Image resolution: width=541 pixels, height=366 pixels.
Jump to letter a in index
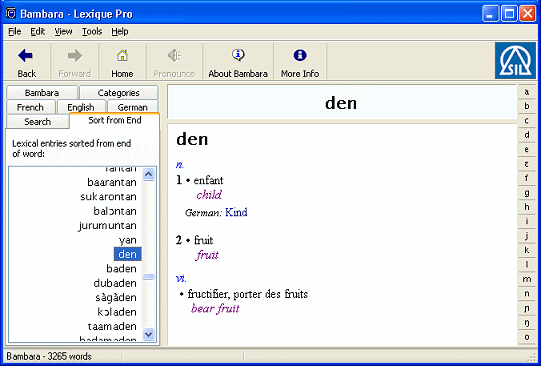[527, 92]
